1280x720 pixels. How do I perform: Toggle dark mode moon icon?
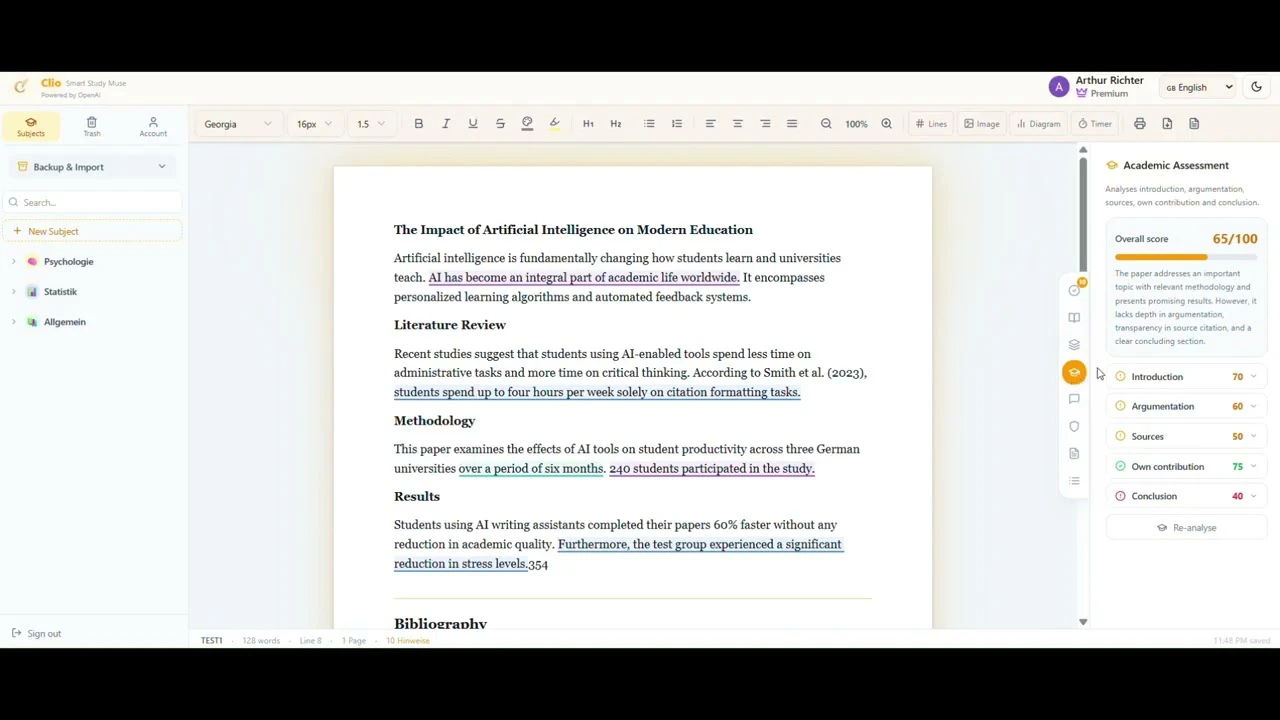(x=1257, y=87)
